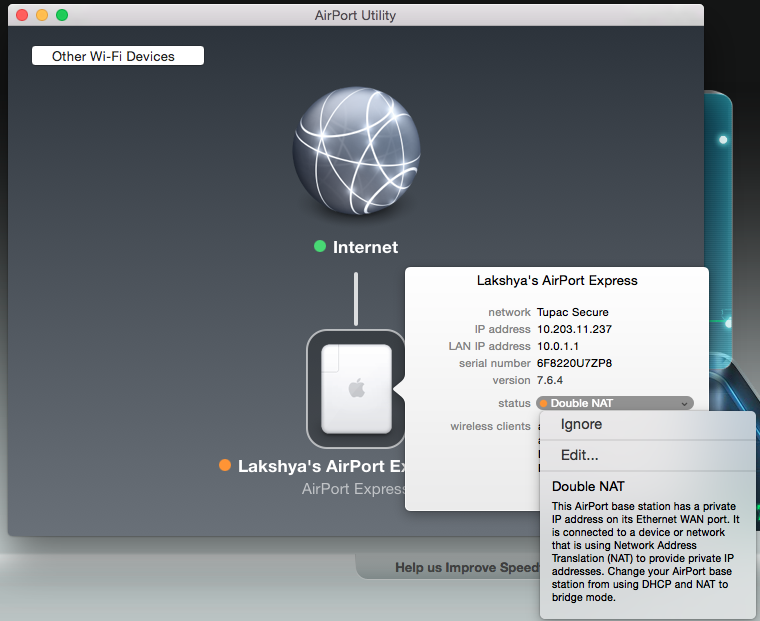The width and height of the screenshot is (760, 621).
Task: Click the network name Tupac Secure
Action: click(572, 312)
